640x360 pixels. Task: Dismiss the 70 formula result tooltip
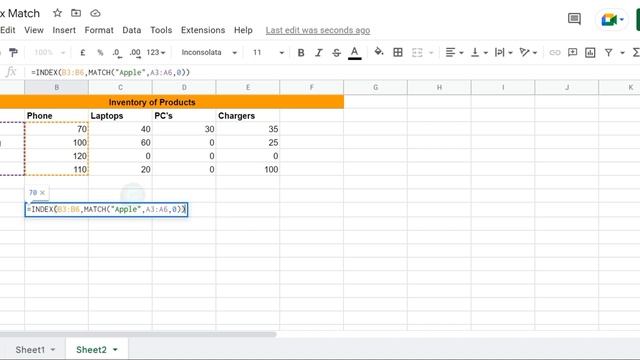coord(42,193)
